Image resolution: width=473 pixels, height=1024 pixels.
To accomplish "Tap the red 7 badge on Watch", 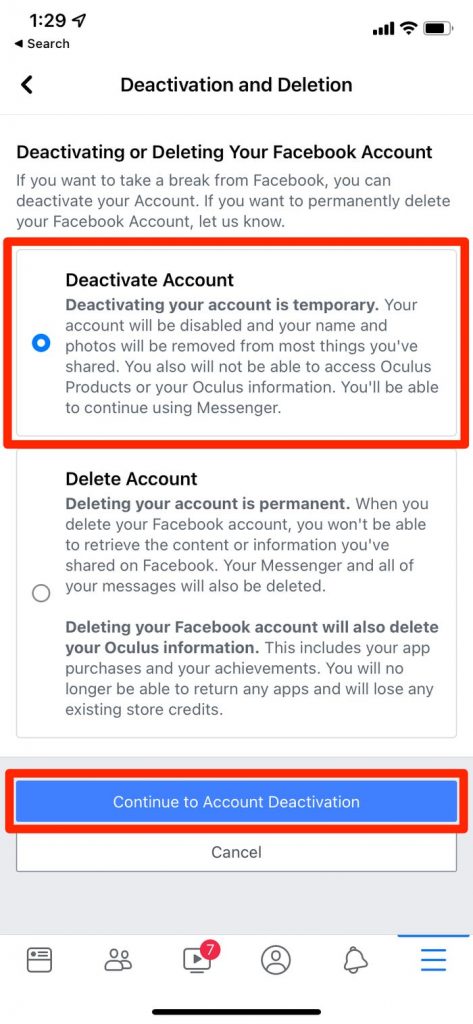I will [x=209, y=949].
